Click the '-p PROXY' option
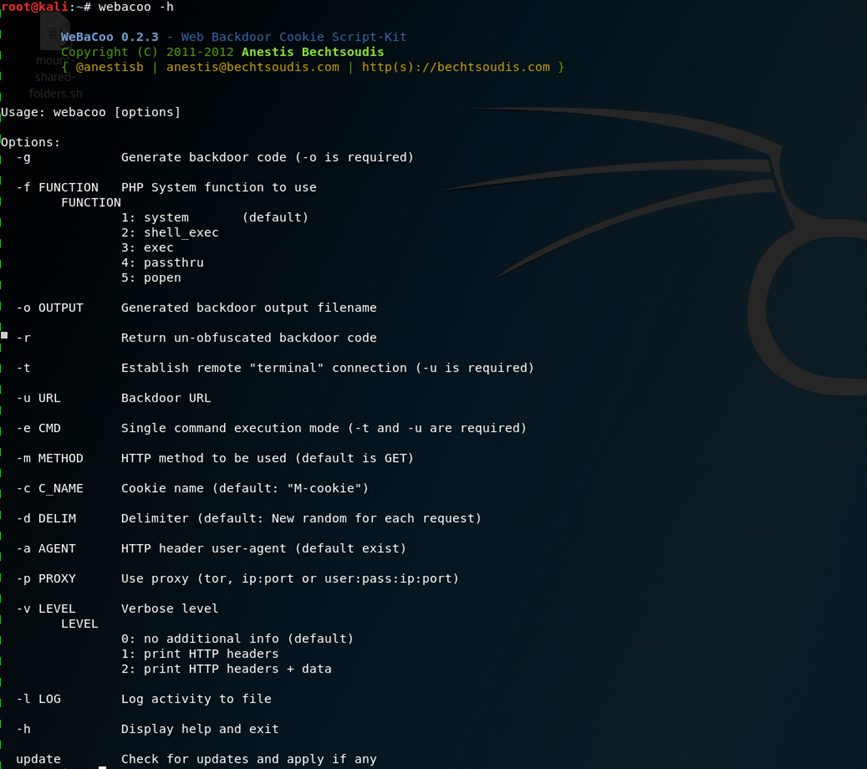 click(46, 579)
